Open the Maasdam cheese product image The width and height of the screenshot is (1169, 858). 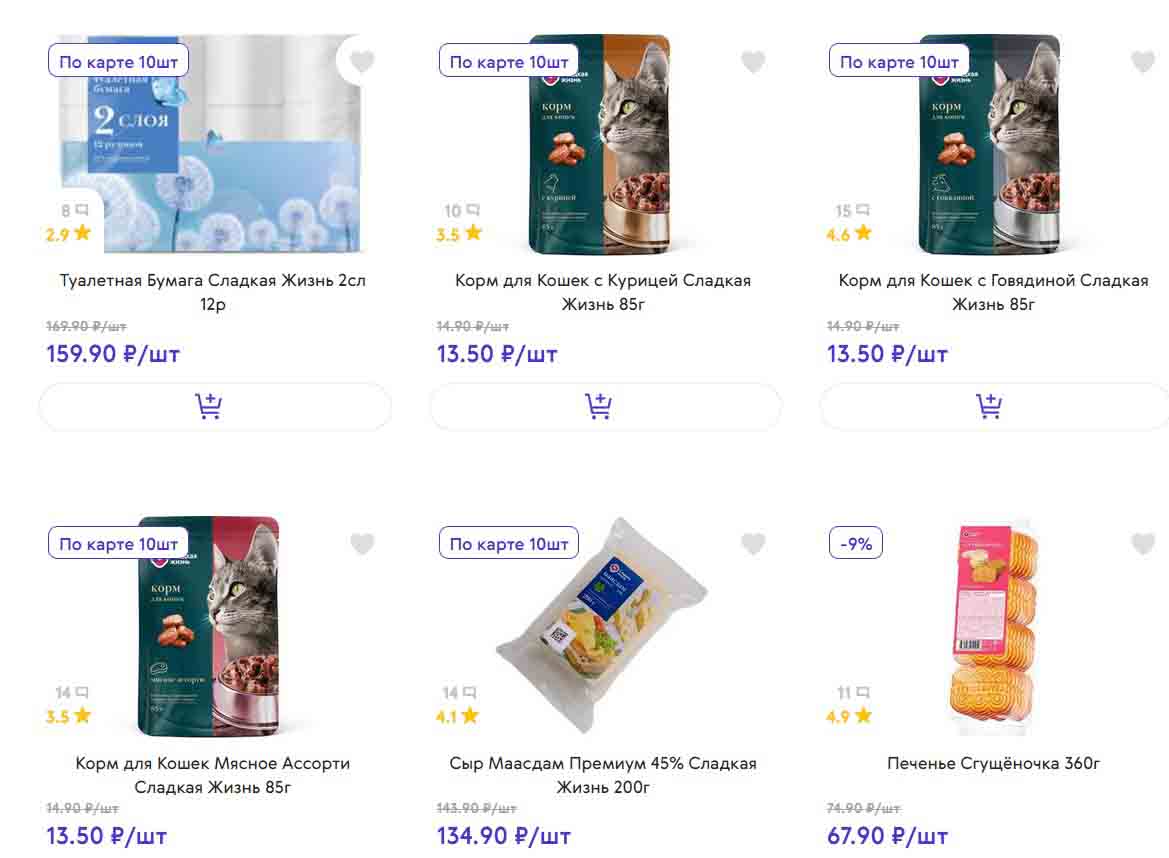pos(600,625)
